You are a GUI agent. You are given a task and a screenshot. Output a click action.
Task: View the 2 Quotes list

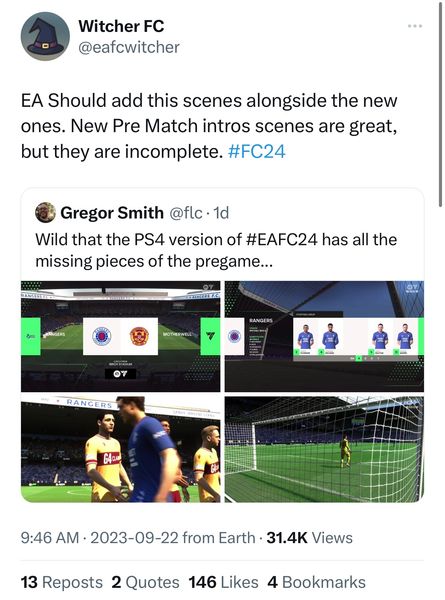coord(145,582)
